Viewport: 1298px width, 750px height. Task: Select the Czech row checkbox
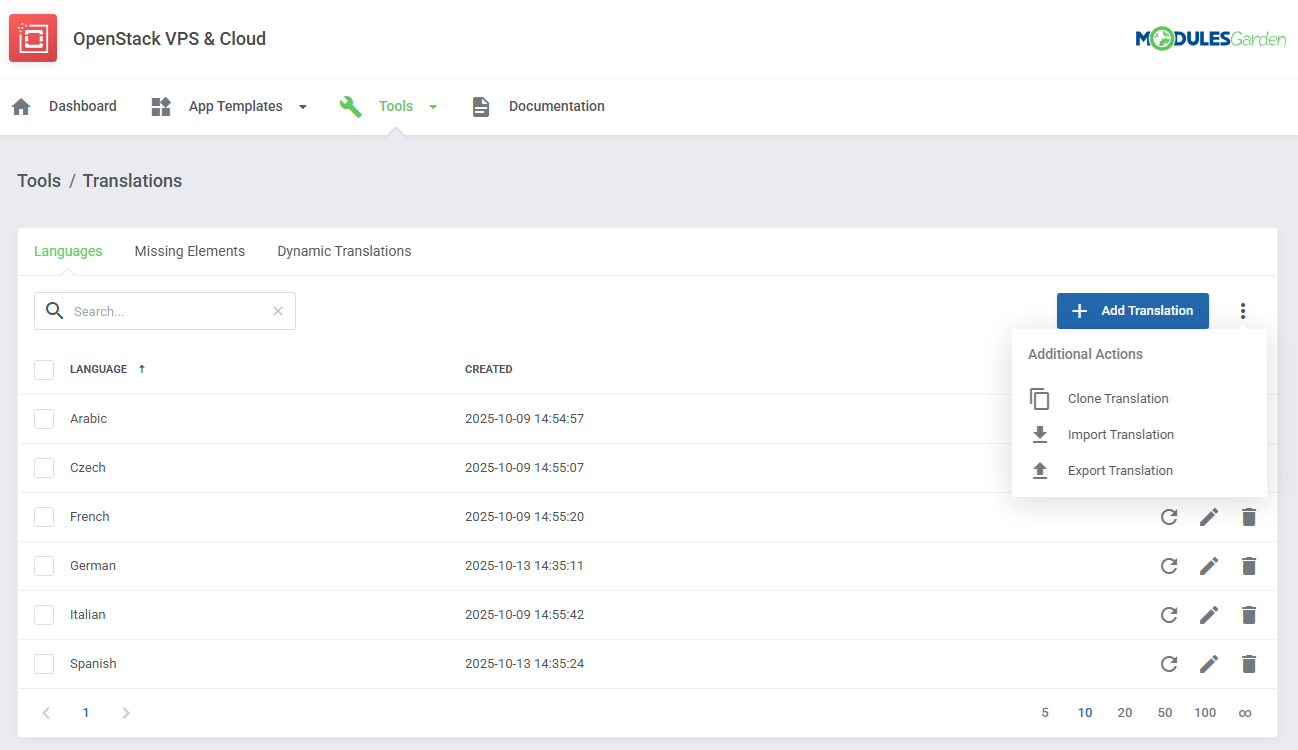click(44, 467)
